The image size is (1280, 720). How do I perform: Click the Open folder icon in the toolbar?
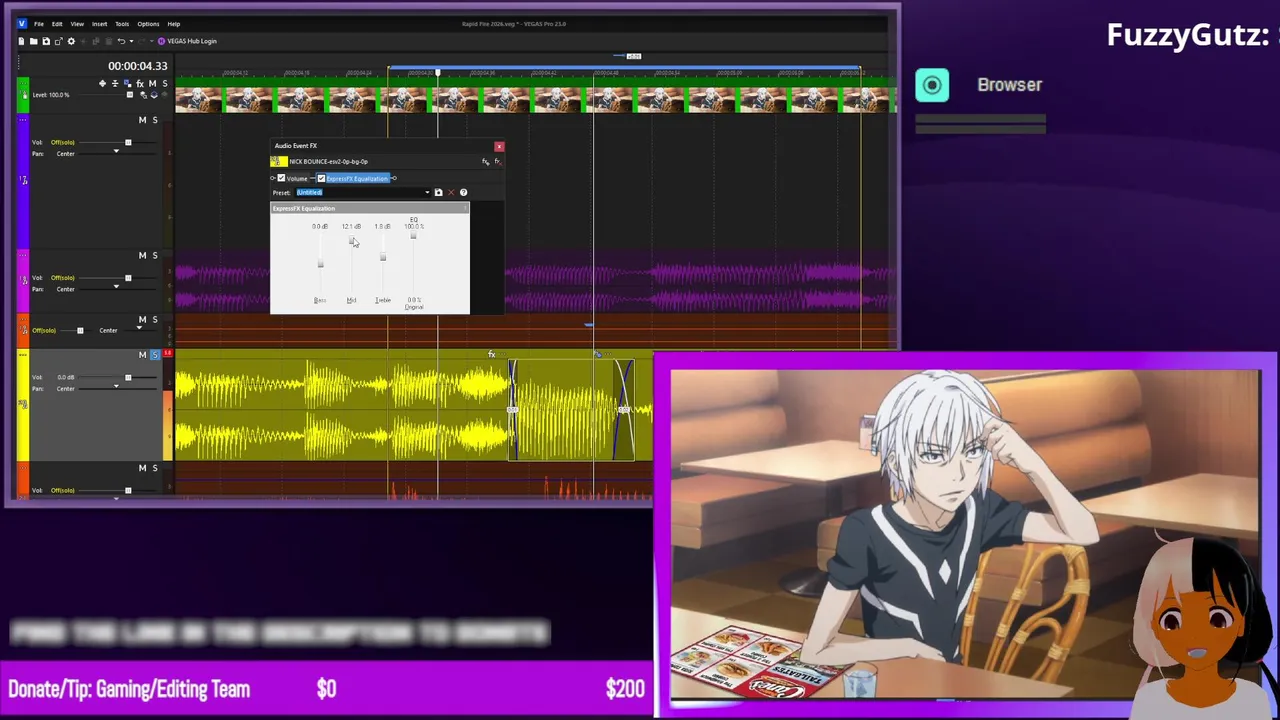[x=34, y=41]
